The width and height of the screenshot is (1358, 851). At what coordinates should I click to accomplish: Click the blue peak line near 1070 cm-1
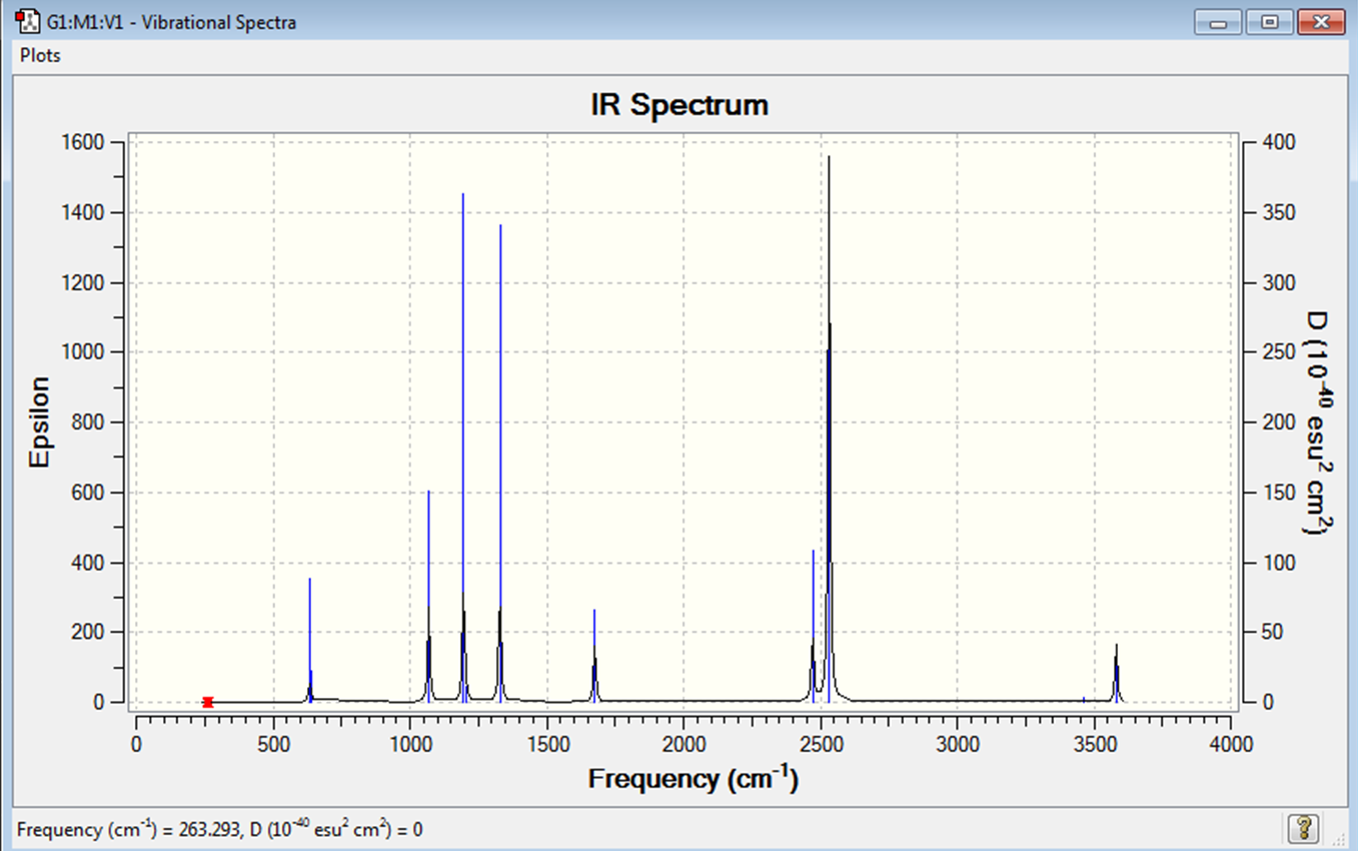pyautogui.click(x=429, y=596)
